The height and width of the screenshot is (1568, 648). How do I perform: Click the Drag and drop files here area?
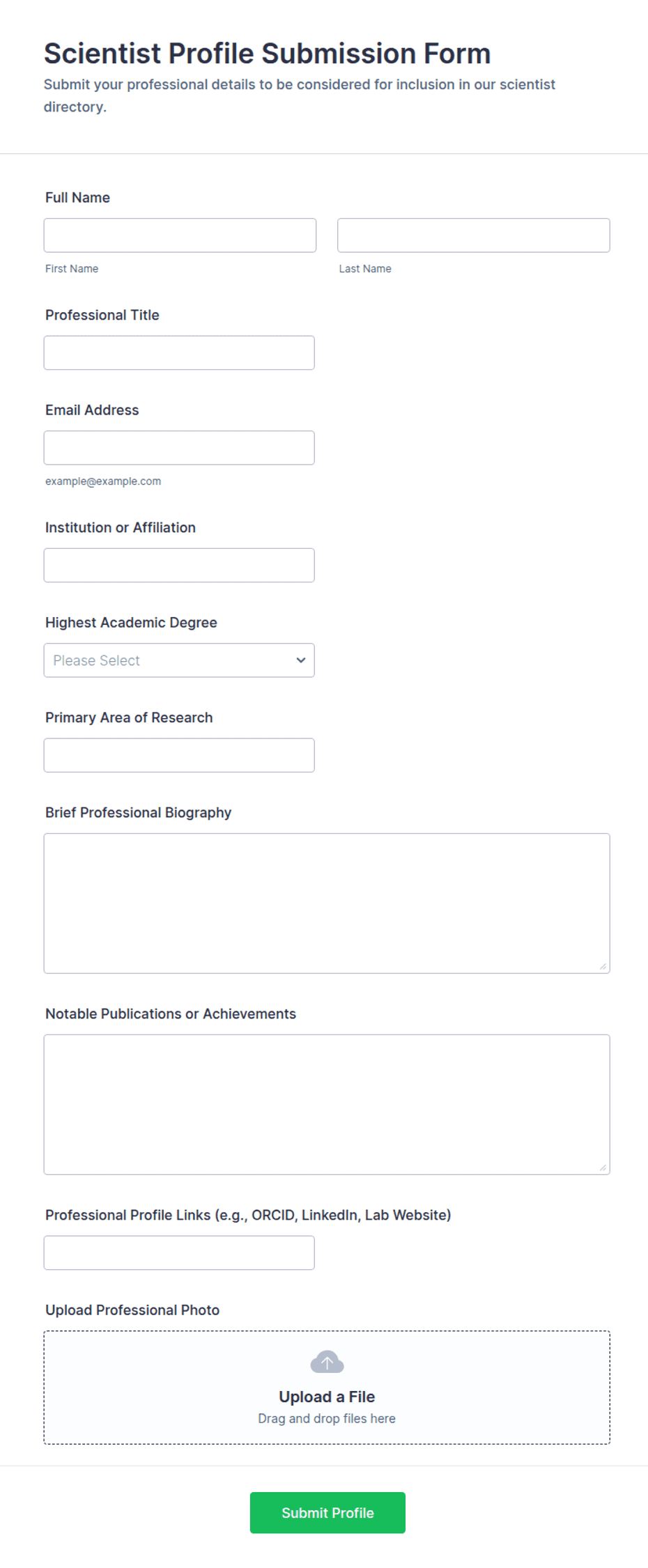click(327, 1418)
